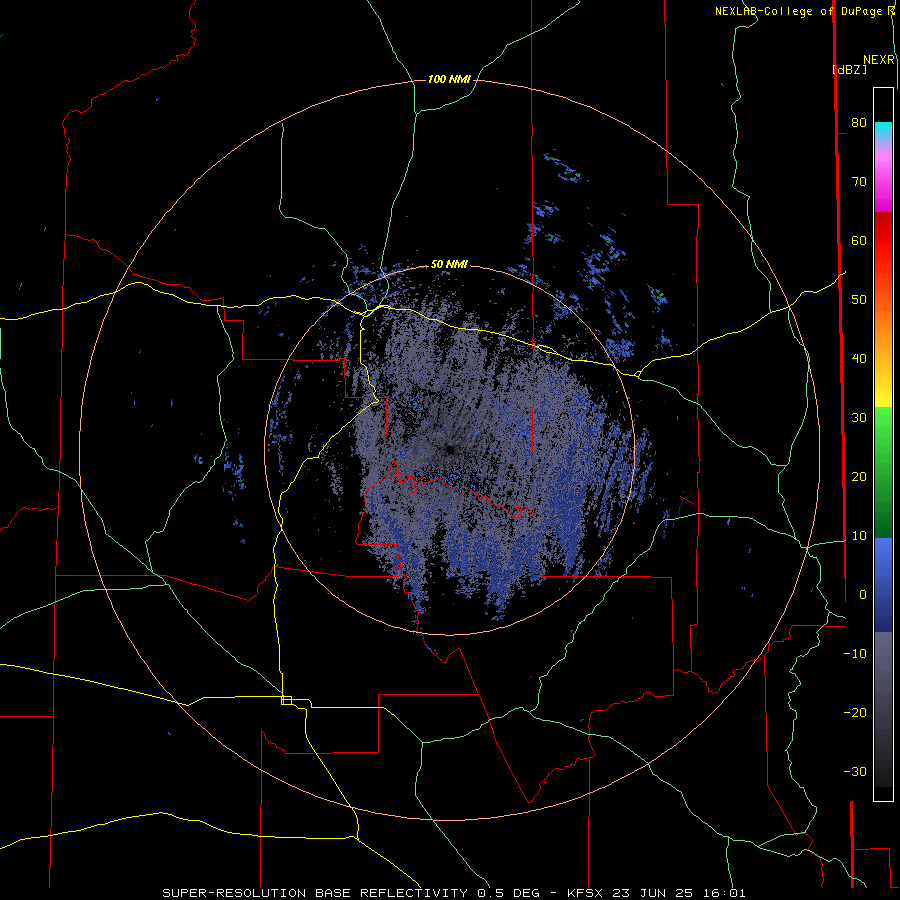Click the cyan top band of color scale
The height and width of the screenshot is (900, 900).
pos(883,130)
